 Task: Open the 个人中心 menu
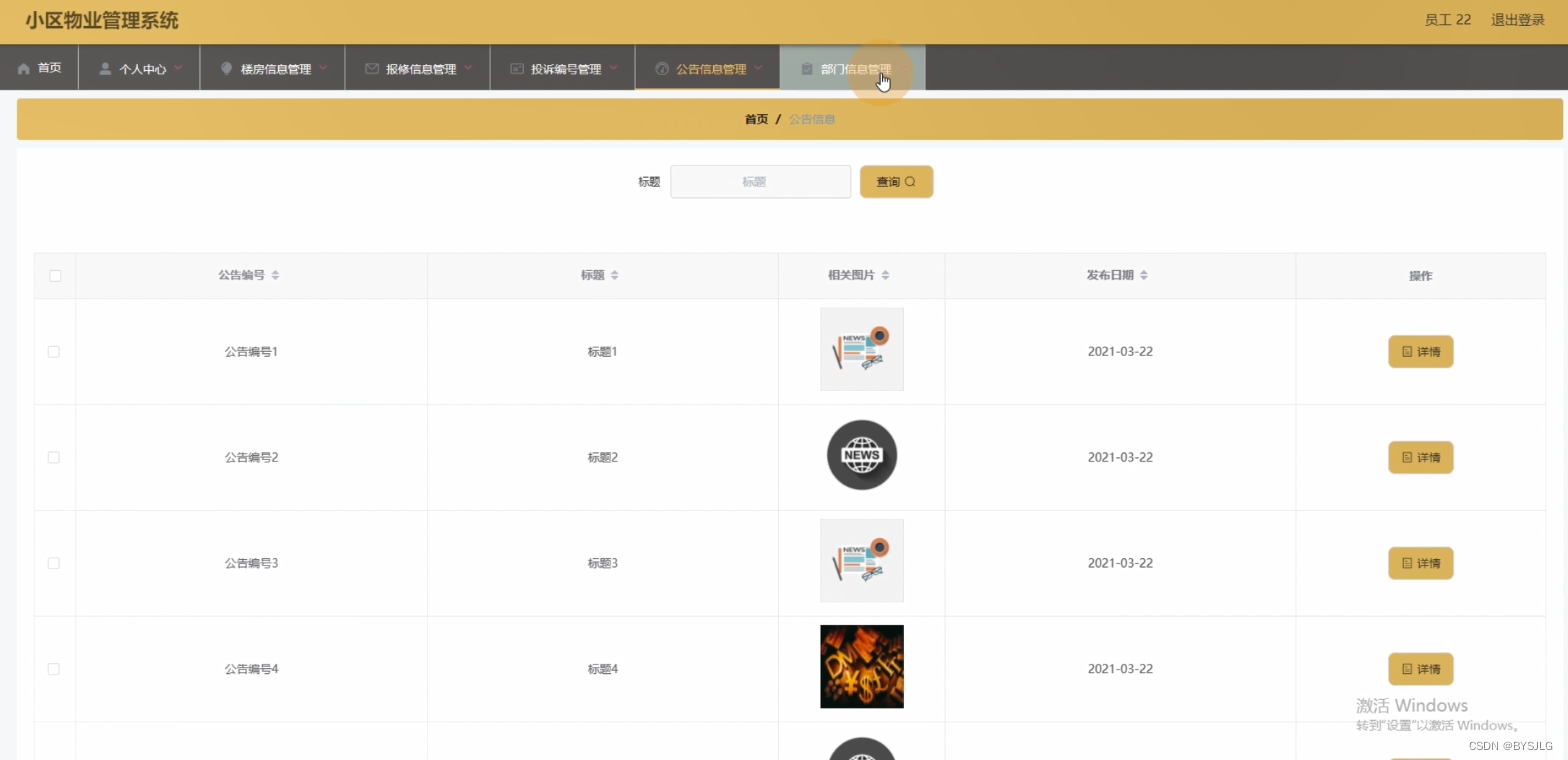point(139,68)
